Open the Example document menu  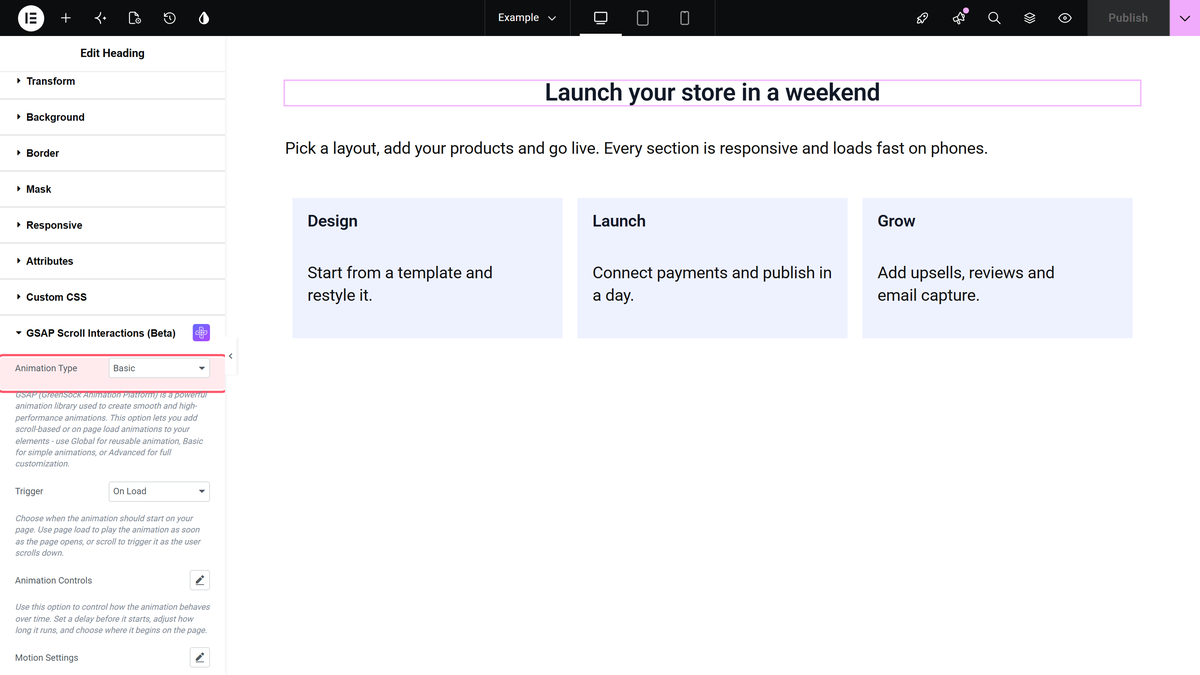(x=527, y=18)
